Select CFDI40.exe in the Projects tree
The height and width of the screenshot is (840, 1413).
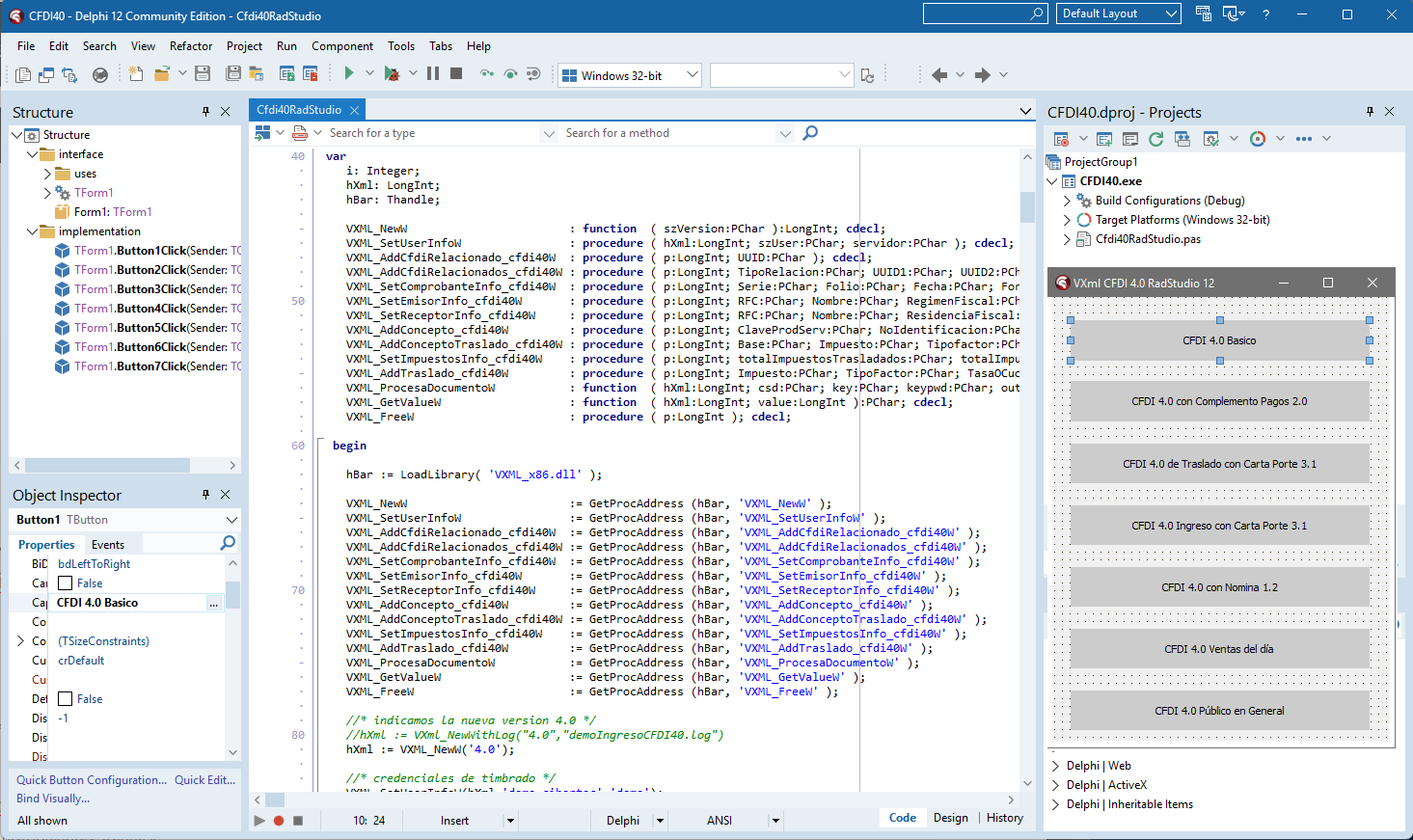click(1111, 181)
